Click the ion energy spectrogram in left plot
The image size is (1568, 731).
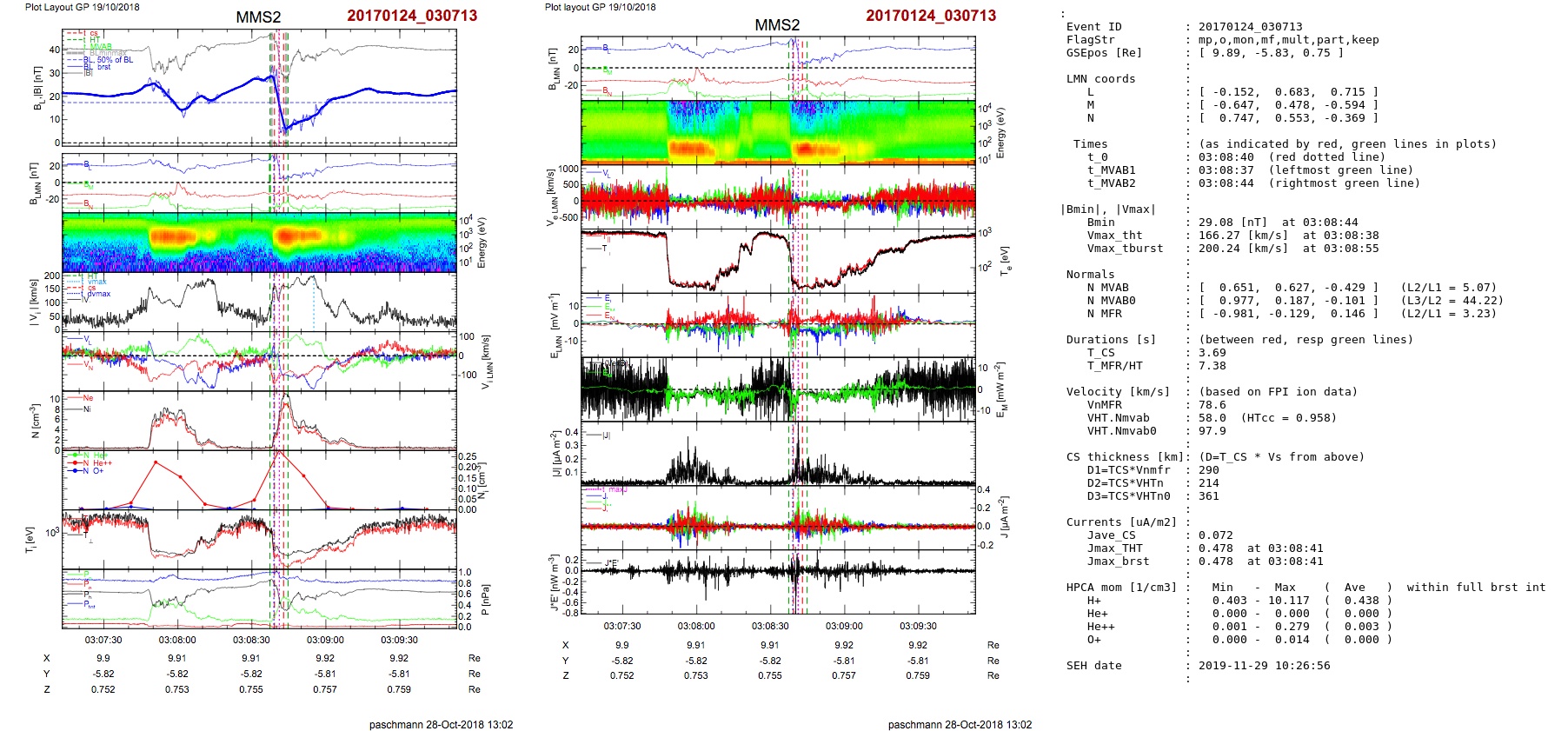click(259, 243)
